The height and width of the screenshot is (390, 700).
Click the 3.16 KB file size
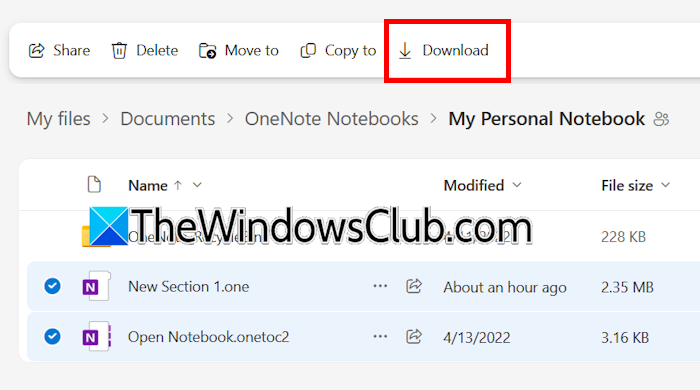pos(625,338)
